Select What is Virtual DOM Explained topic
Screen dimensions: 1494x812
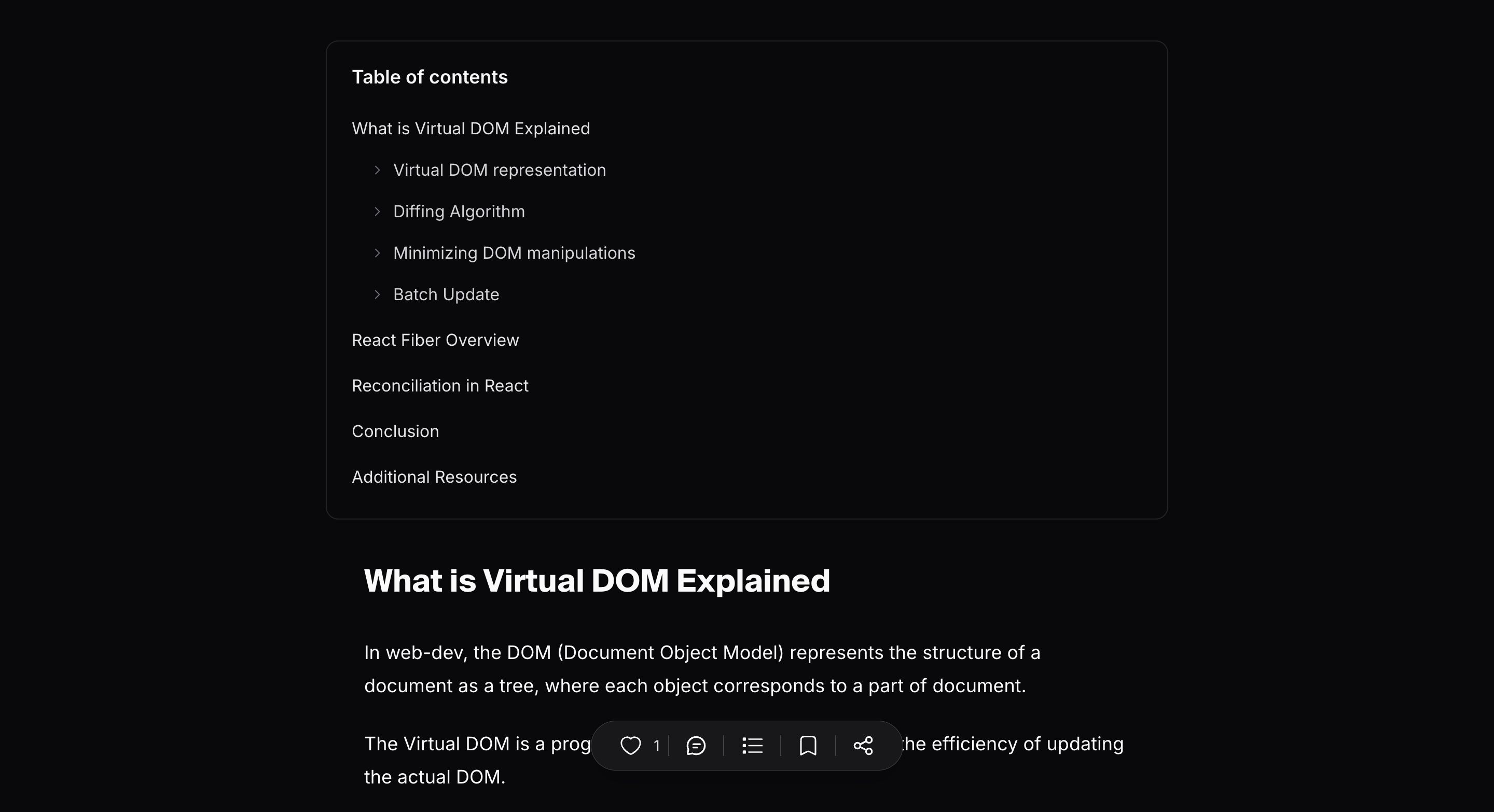[471, 128]
